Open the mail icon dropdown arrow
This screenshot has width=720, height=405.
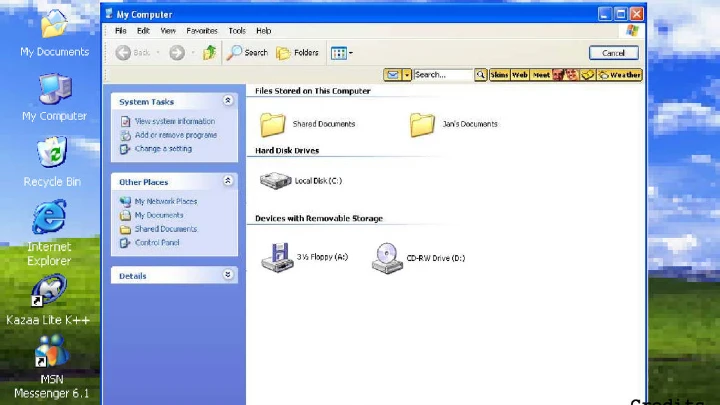(x=407, y=75)
